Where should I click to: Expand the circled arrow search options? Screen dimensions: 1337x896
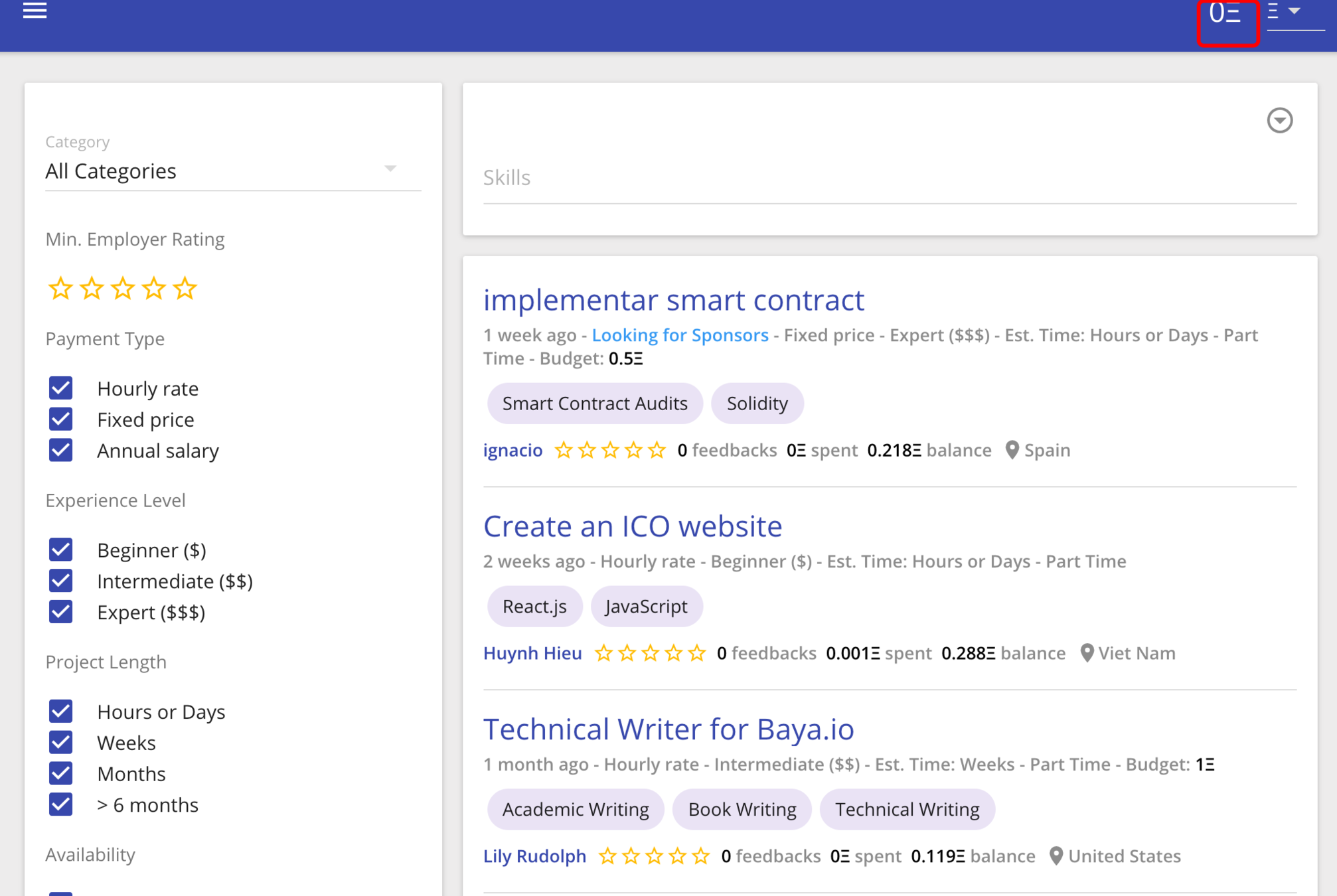click(1279, 121)
